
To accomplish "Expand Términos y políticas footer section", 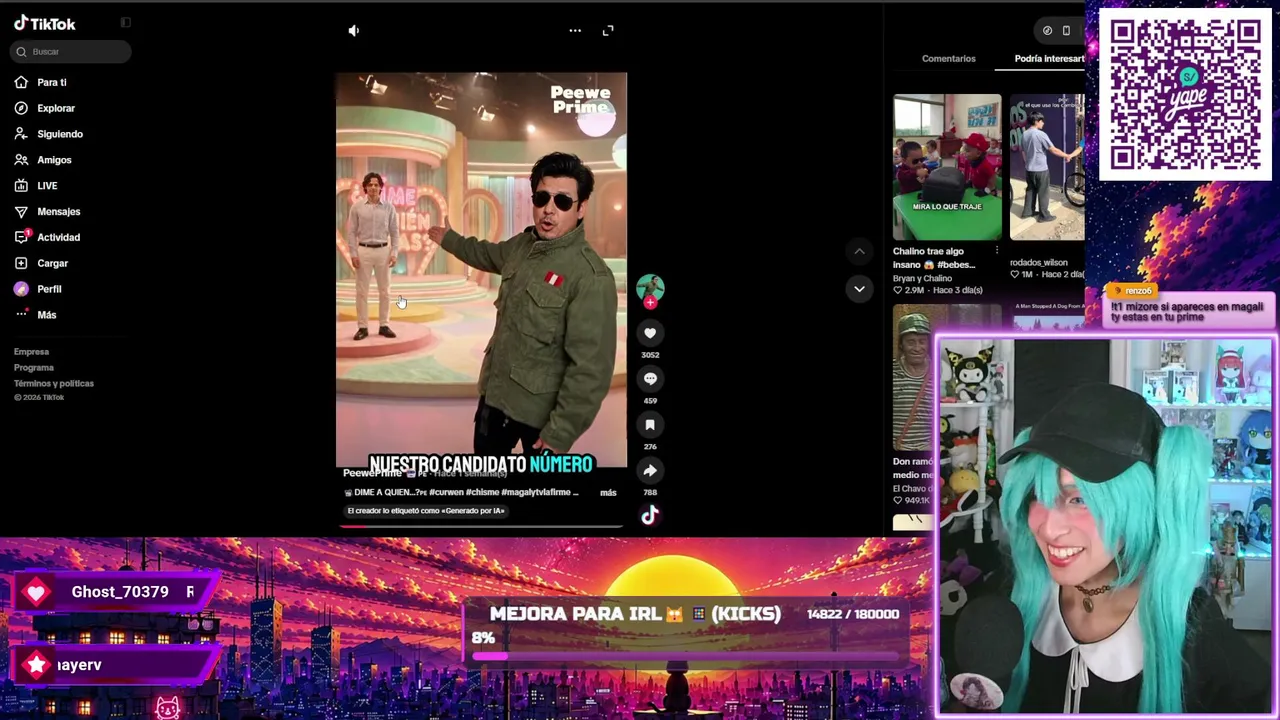I will coord(54,383).
